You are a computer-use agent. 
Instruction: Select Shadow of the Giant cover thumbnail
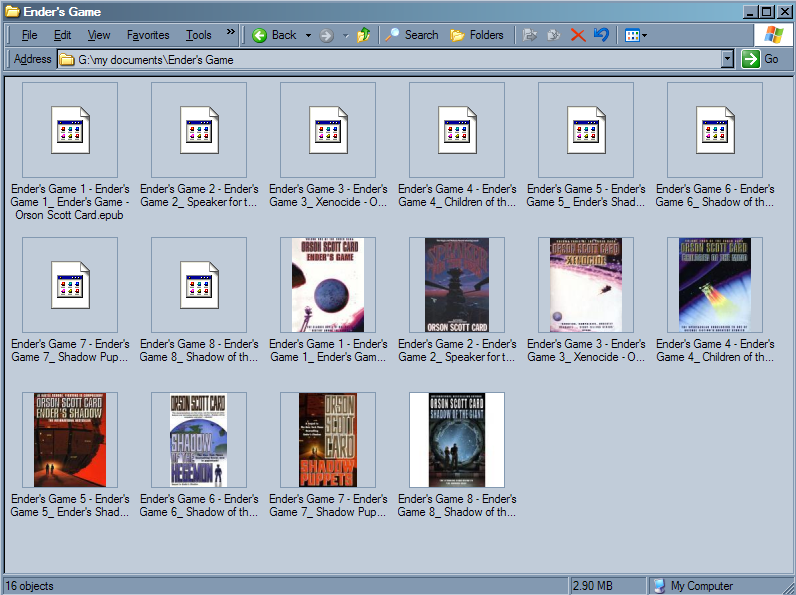(x=457, y=440)
